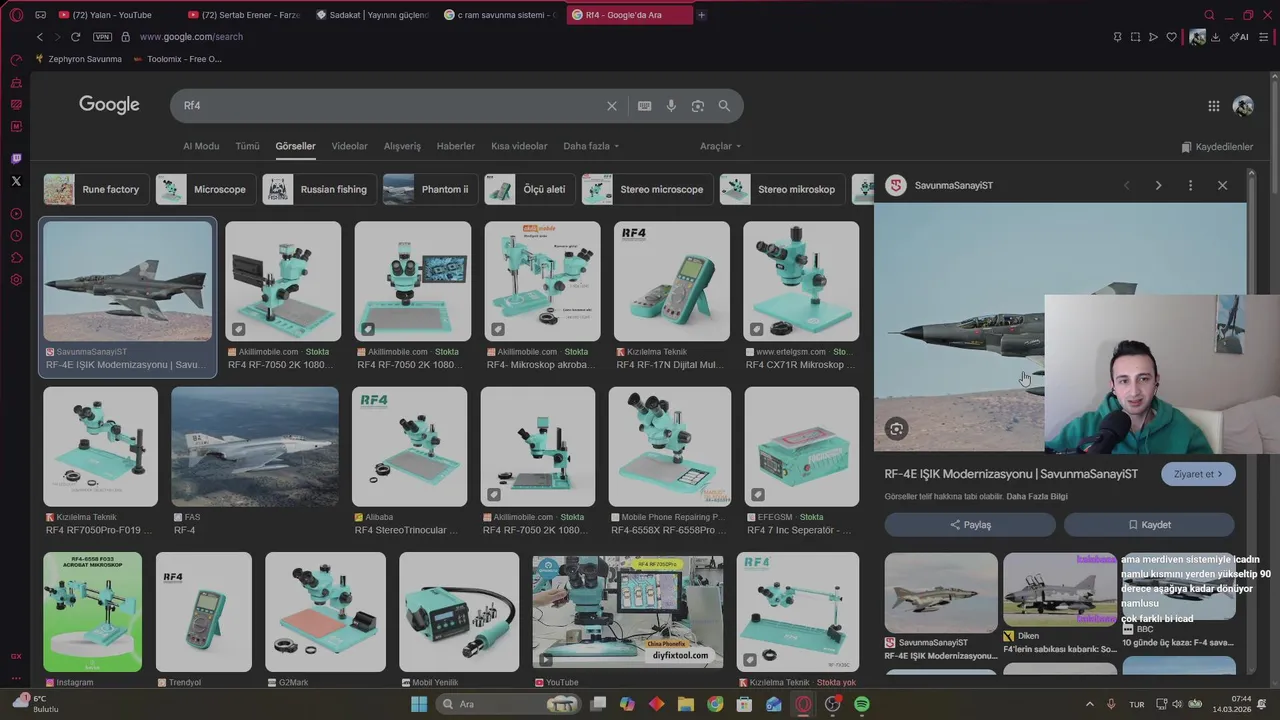The height and width of the screenshot is (720, 1280).
Task: Open the EFEGSM 7 Inc Seperatör thumbnail
Action: coord(801,446)
